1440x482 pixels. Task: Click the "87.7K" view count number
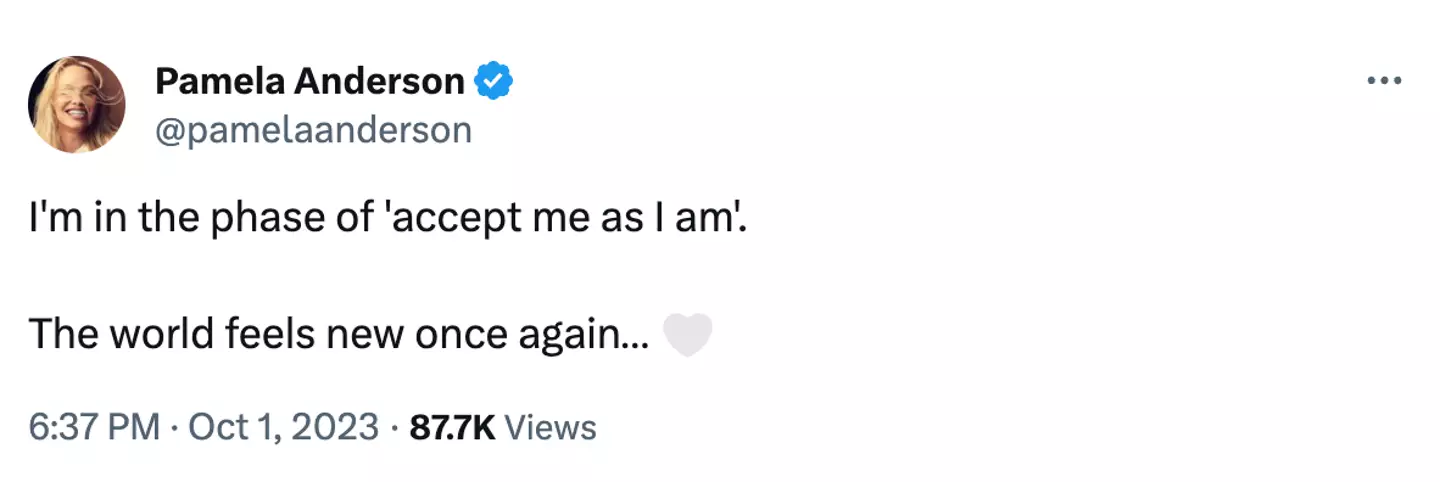[x=453, y=428]
